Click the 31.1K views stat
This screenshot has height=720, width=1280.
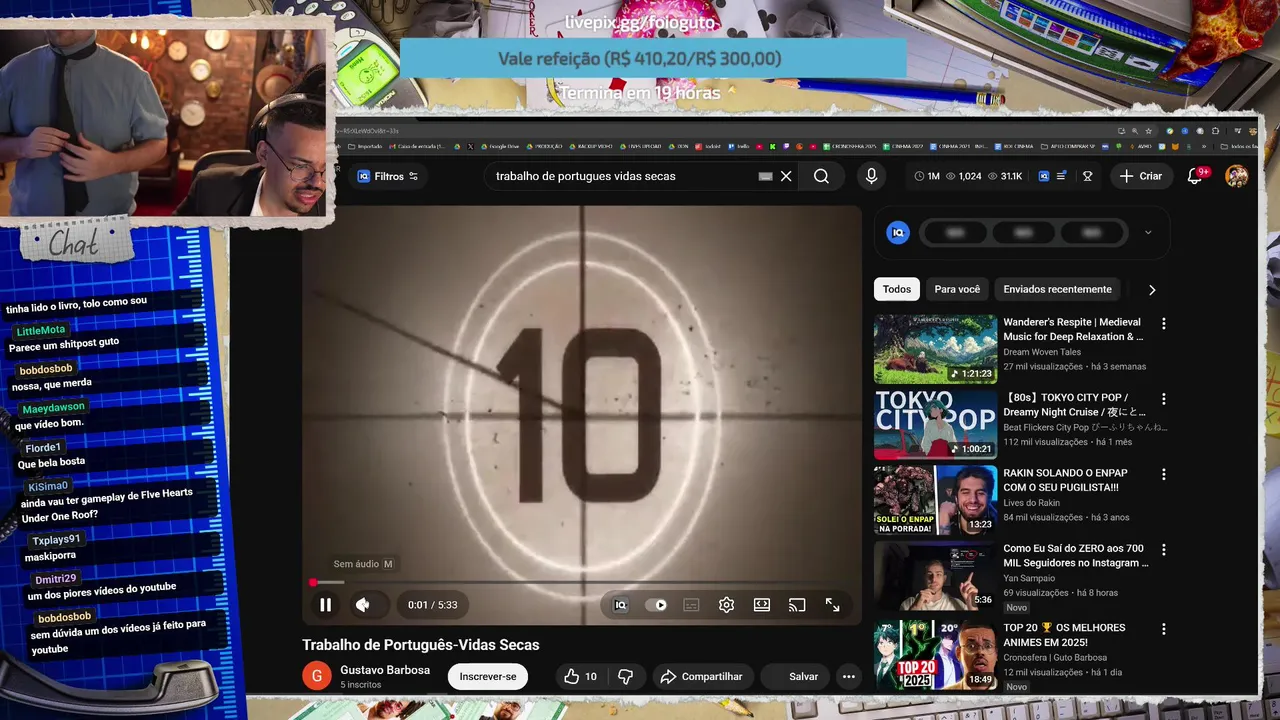1004,176
